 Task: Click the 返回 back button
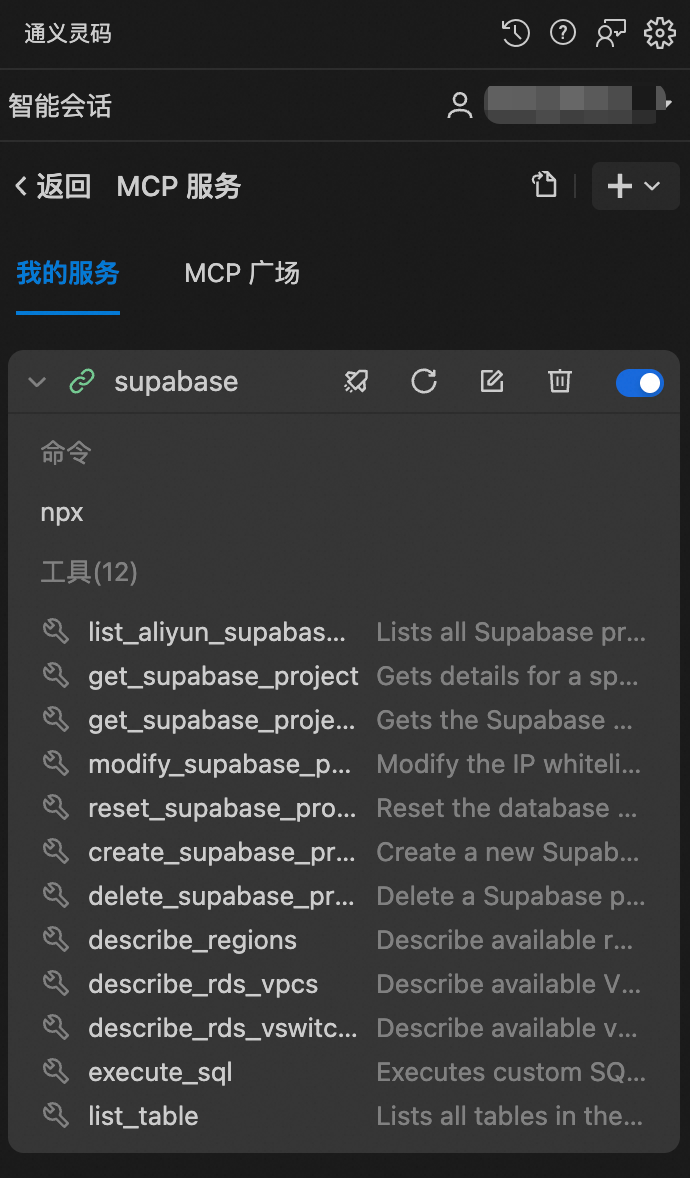coord(53,186)
